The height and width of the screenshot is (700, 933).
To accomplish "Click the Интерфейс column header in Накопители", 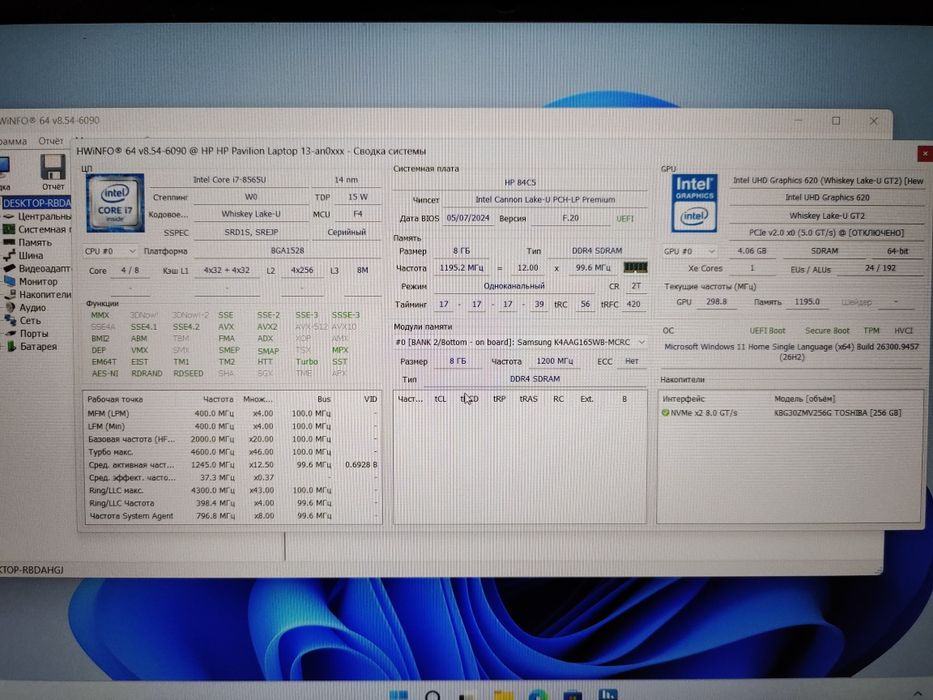I will (683, 399).
